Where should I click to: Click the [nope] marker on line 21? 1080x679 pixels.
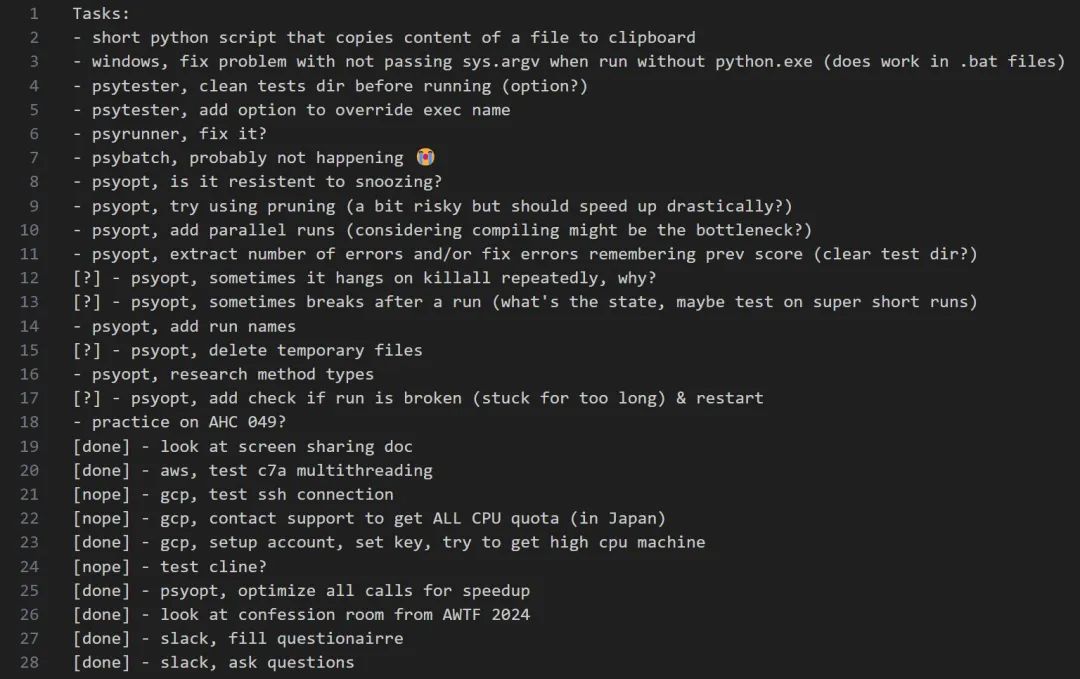pos(101,494)
